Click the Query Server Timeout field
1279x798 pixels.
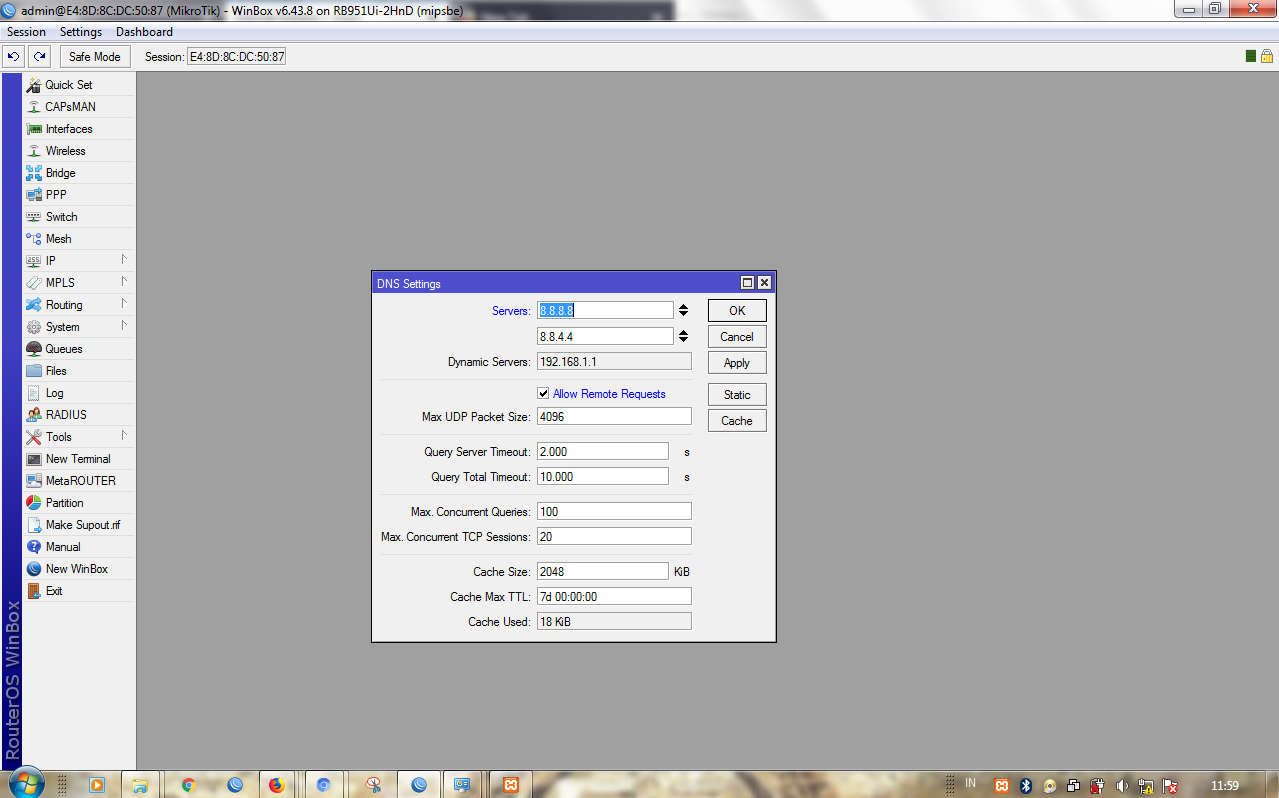603,452
